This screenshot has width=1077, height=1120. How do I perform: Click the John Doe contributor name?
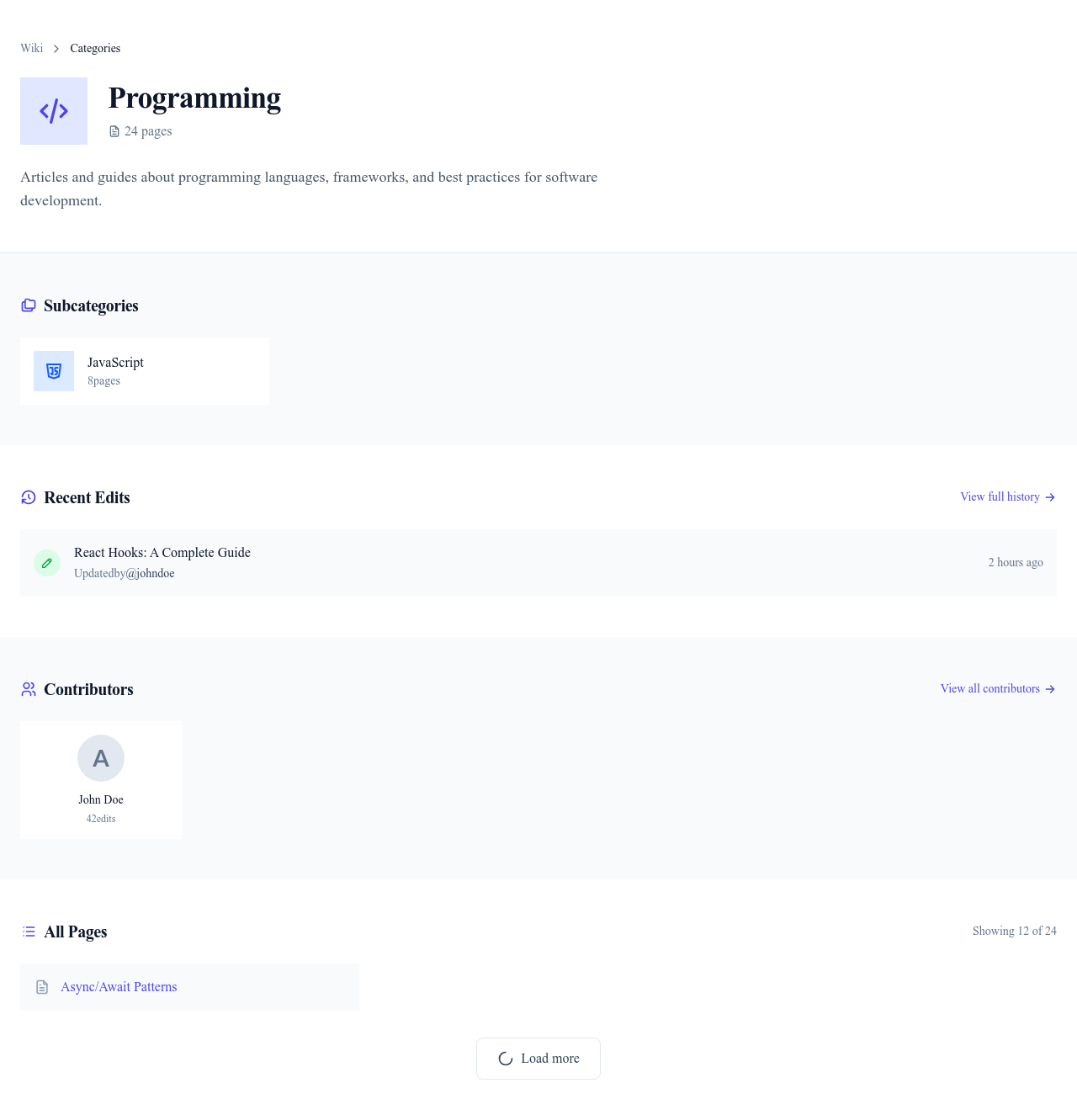pyautogui.click(x=101, y=800)
